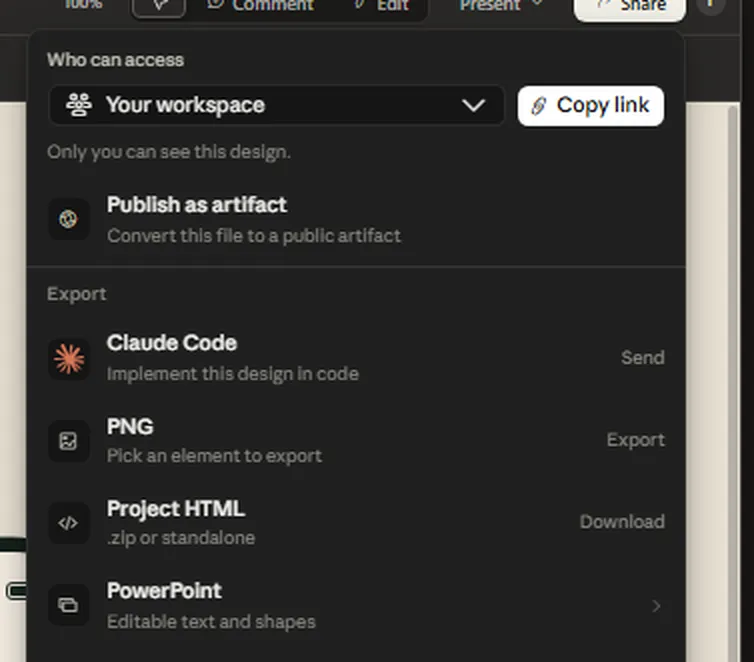The image size is (754, 662).
Task: Switch to Comment mode in toolbar
Action: click(261, 6)
